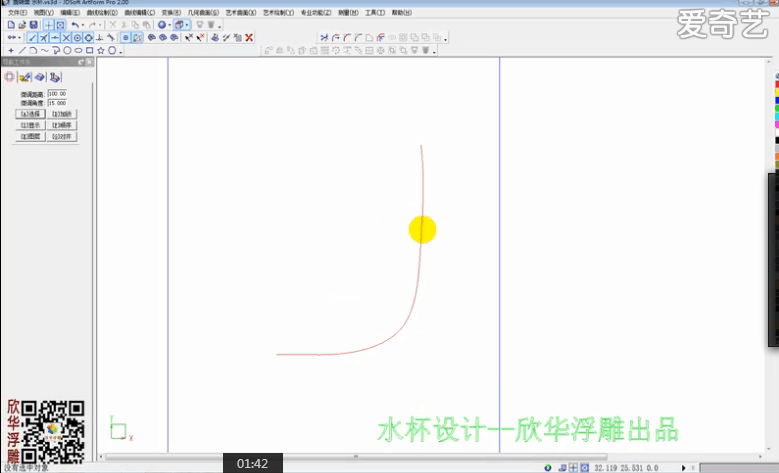Open undo history dropdown arrow
The height and width of the screenshot is (473, 779).
pos(82,25)
